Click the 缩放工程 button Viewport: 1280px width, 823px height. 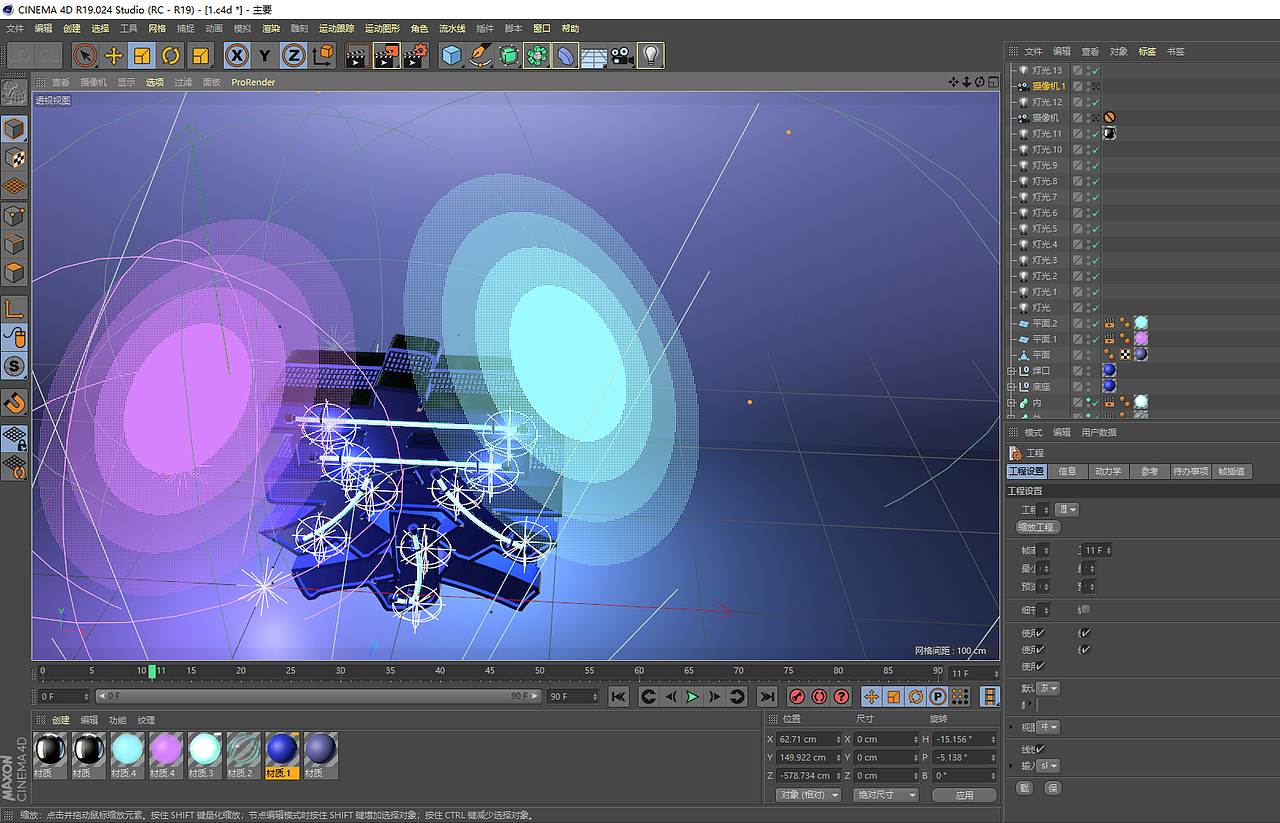pos(1038,527)
